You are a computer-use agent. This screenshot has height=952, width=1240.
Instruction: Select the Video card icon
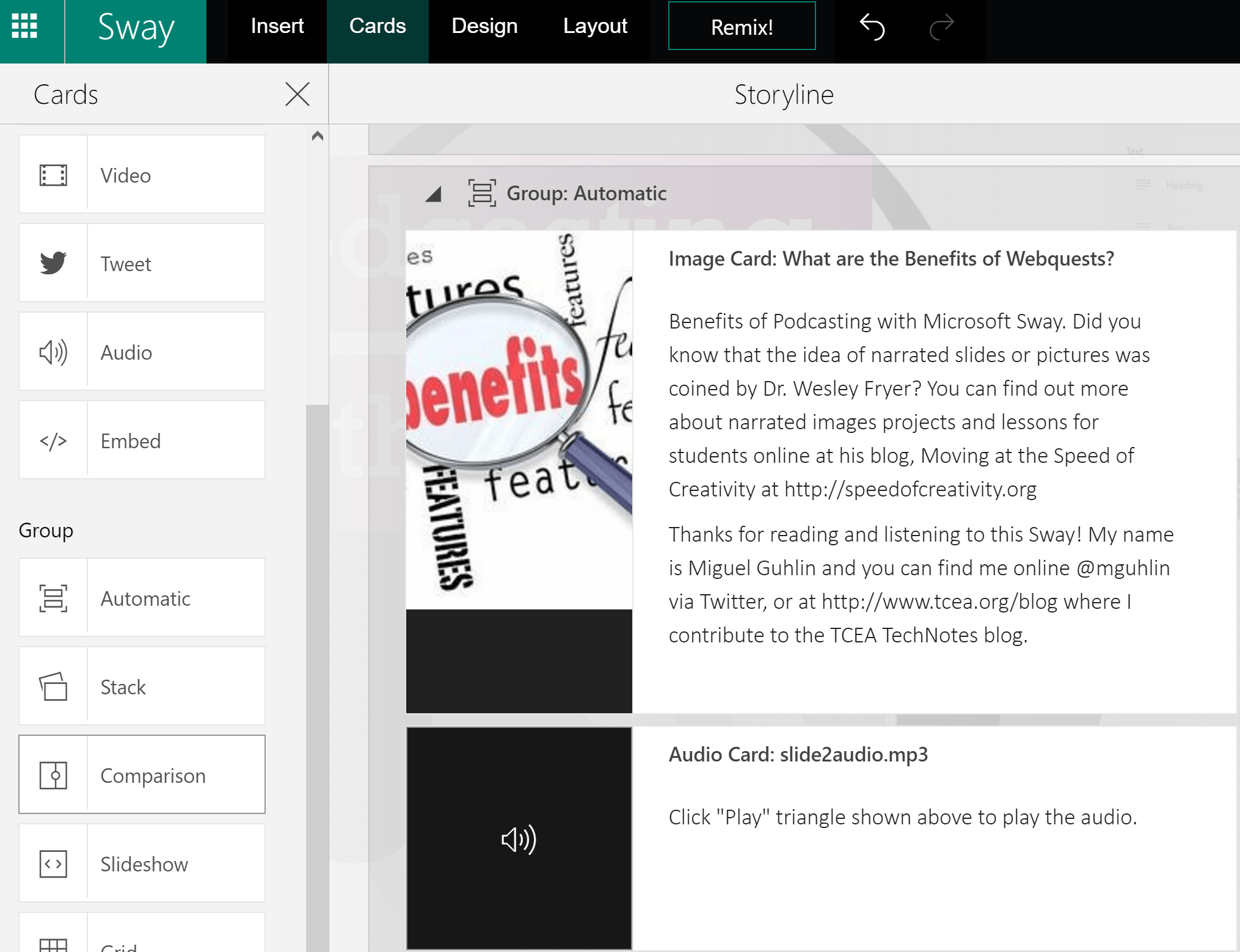pos(53,175)
